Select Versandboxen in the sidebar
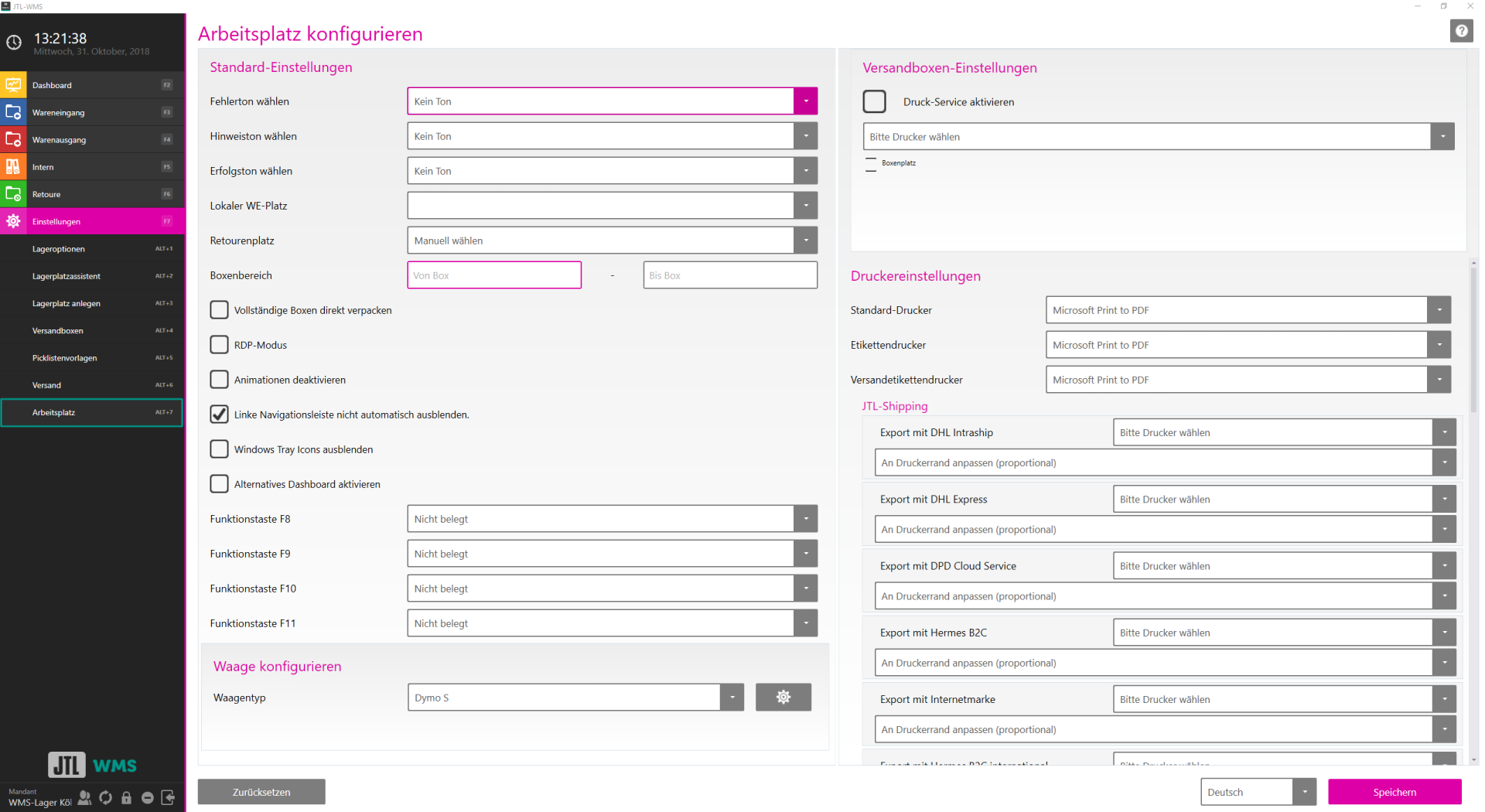Screen dimensions: 1485x812 58,330
